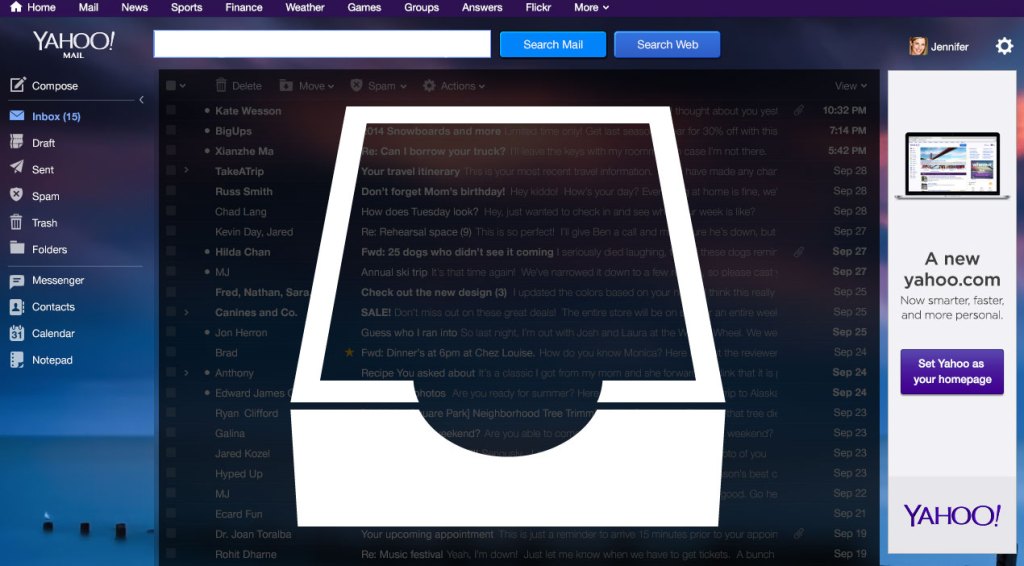Check the box for Chad Lang's email

(171, 212)
